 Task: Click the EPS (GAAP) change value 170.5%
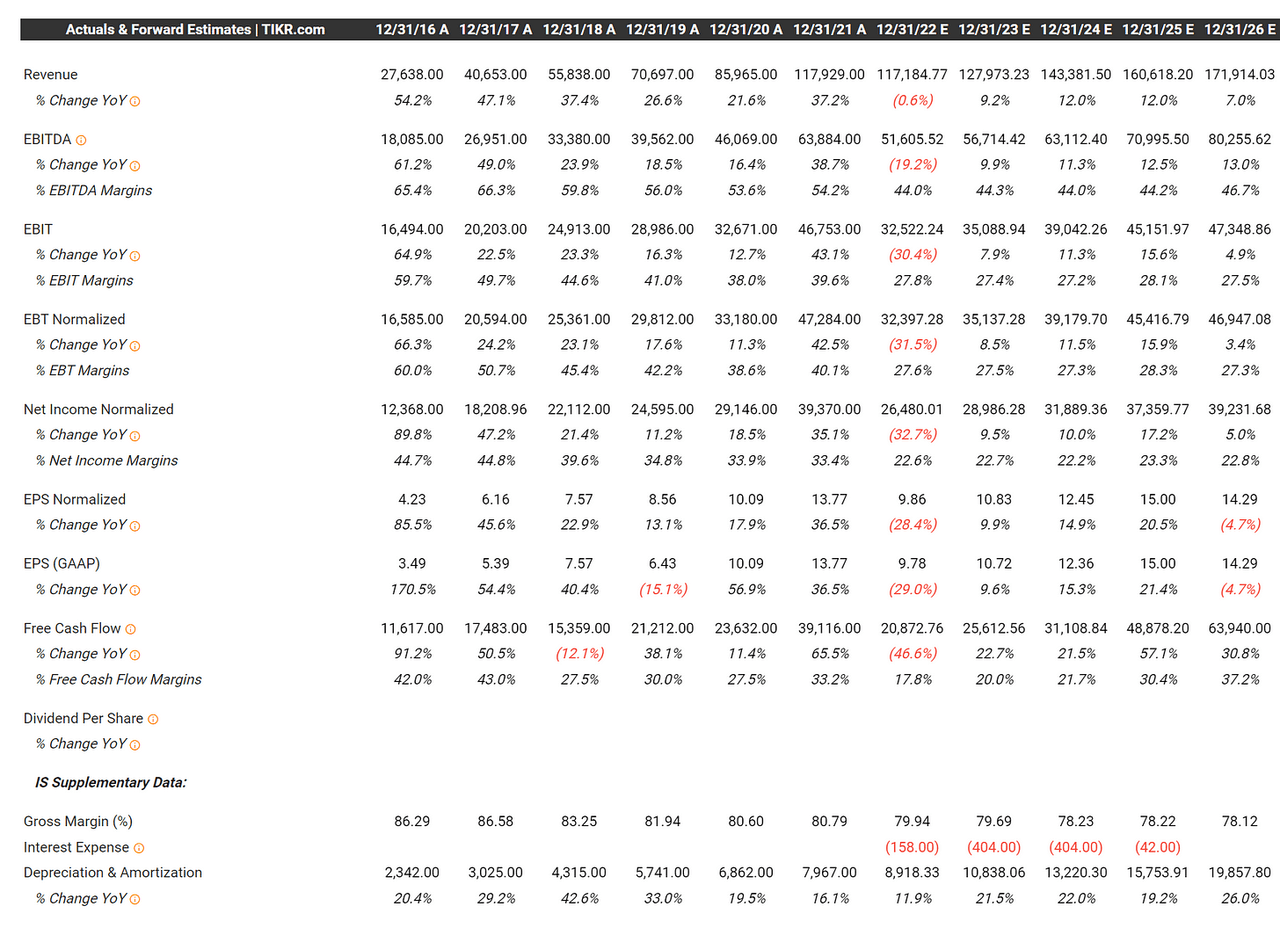412,590
